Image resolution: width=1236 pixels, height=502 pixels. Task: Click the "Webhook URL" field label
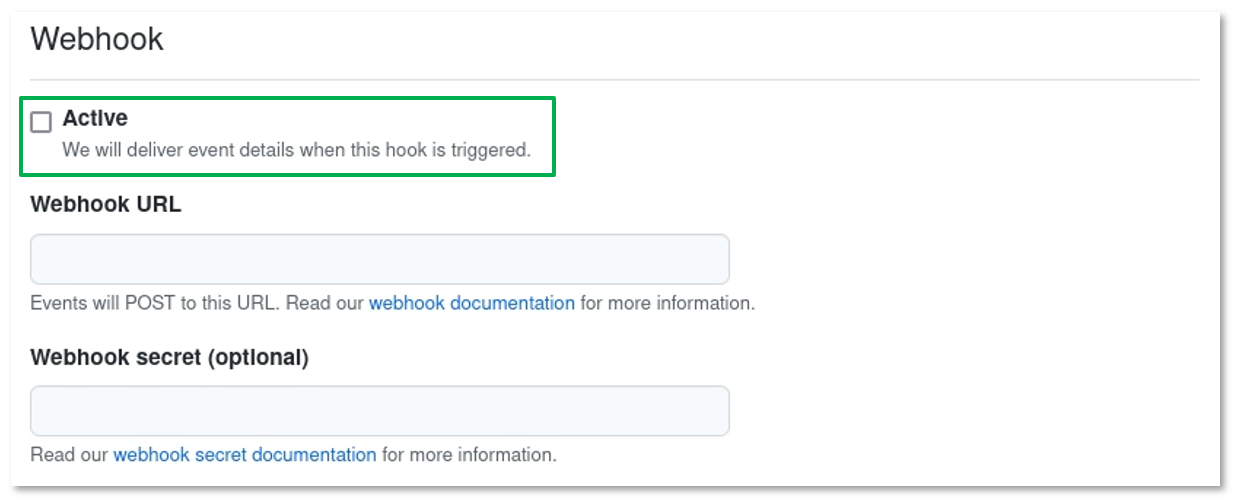click(106, 205)
